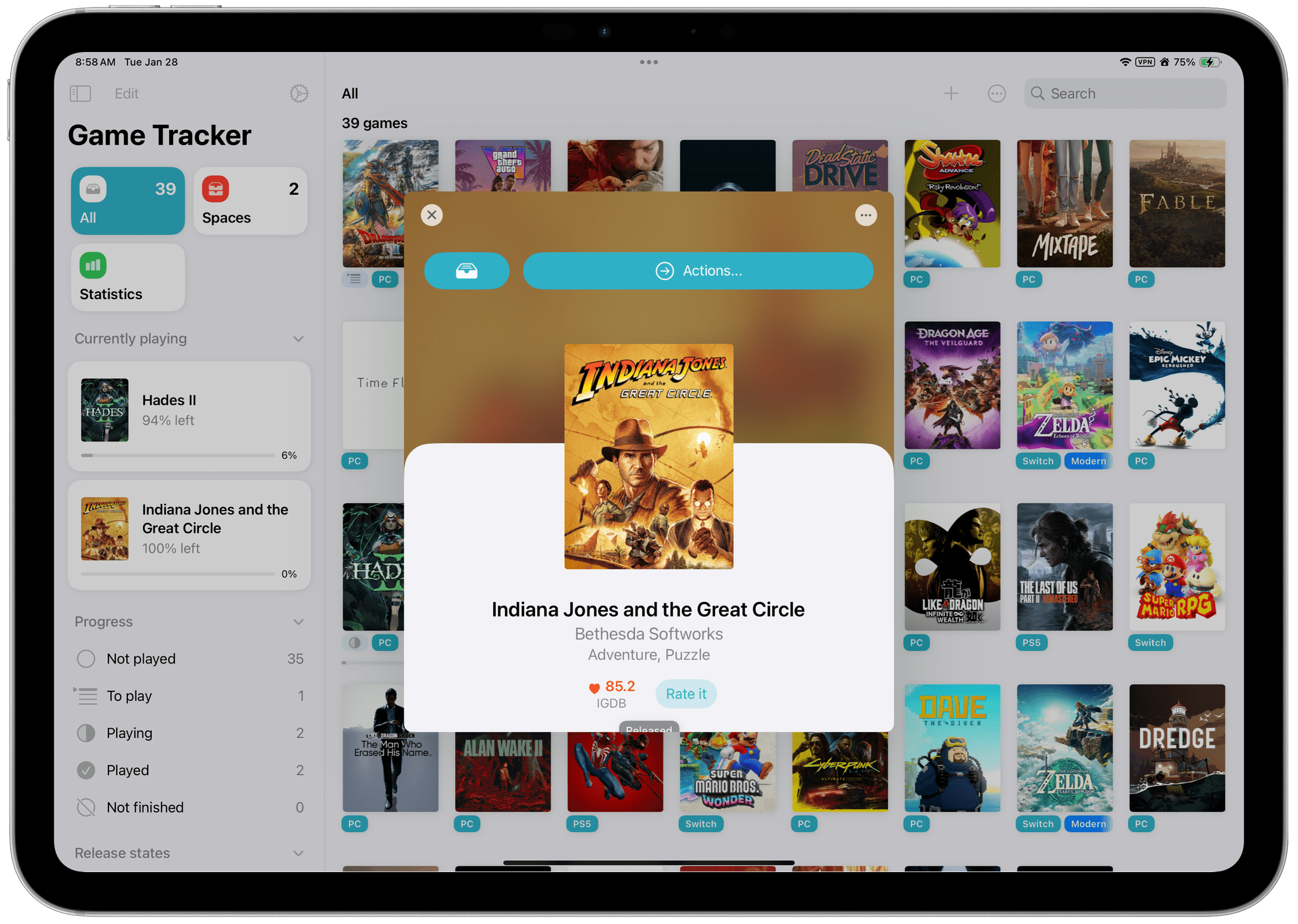Filter by Played progress

pos(190,770)
